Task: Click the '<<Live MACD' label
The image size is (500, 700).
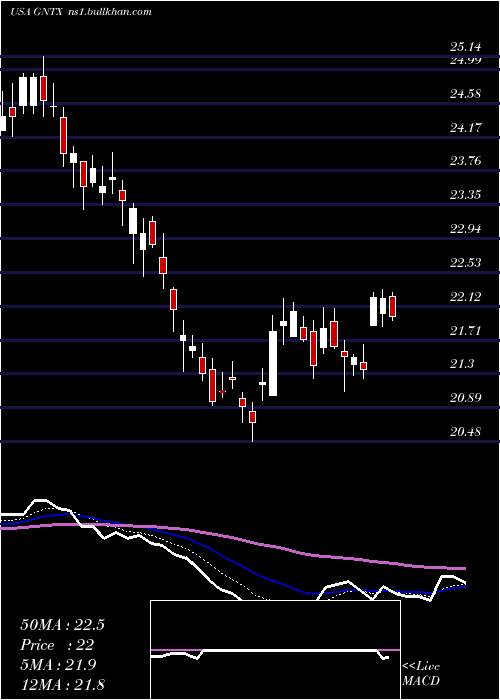Action: (421, 673)
